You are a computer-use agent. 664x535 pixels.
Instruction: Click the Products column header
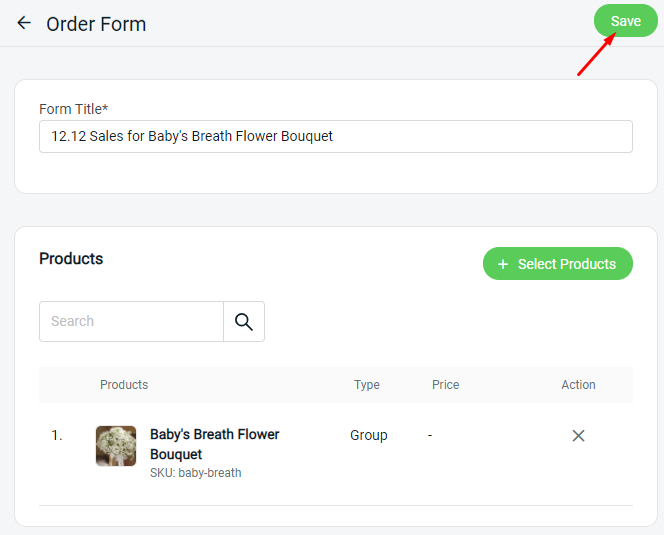(124, 385)
